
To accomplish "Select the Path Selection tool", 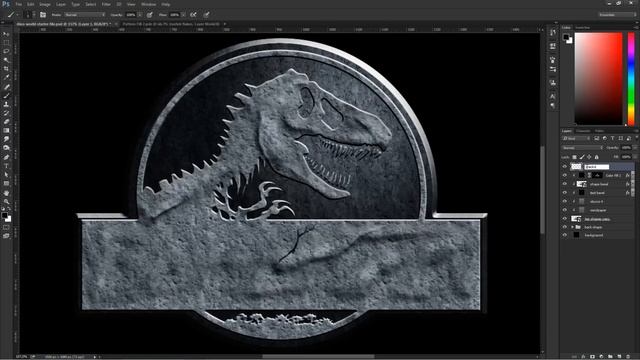I will (x=6, y=175).
